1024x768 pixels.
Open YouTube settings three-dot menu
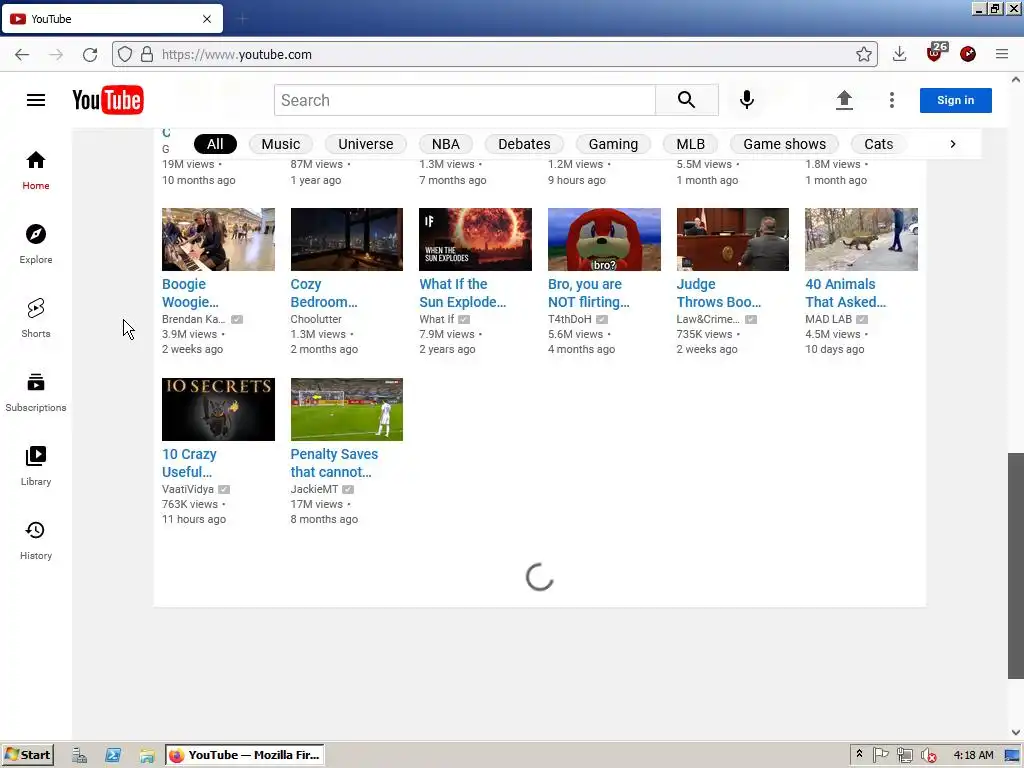click(x=891, y=100)
